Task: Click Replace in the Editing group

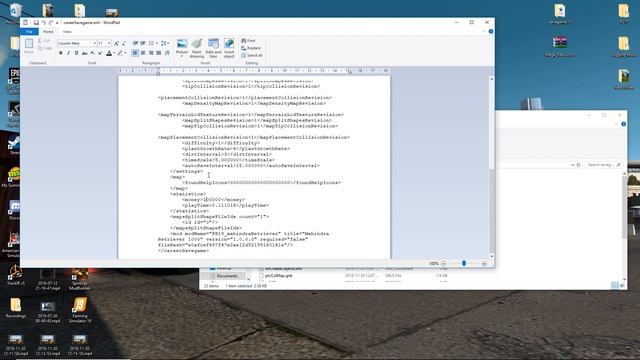Action: tap(251, 48)
